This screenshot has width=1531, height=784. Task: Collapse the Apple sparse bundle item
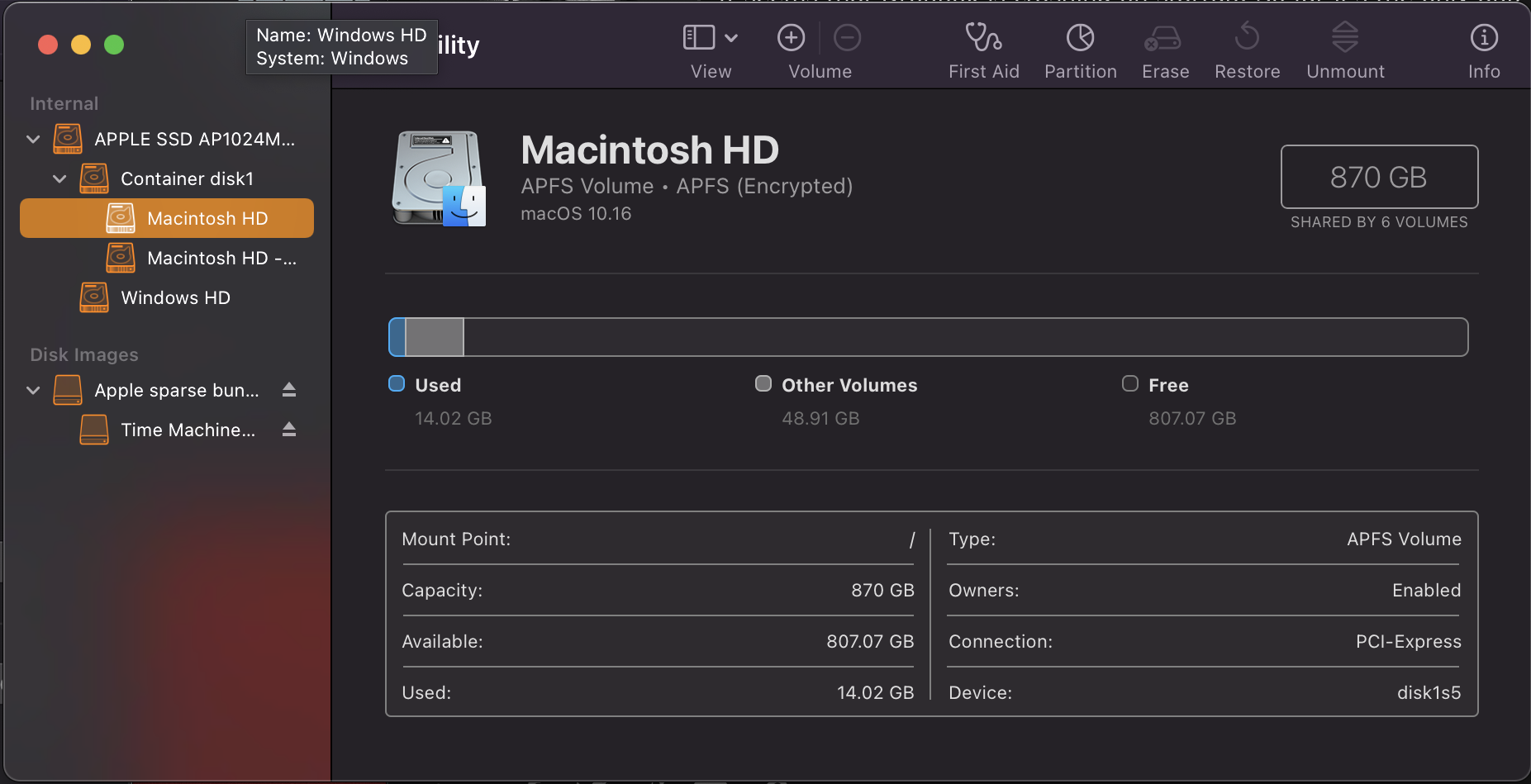[33, 390]
